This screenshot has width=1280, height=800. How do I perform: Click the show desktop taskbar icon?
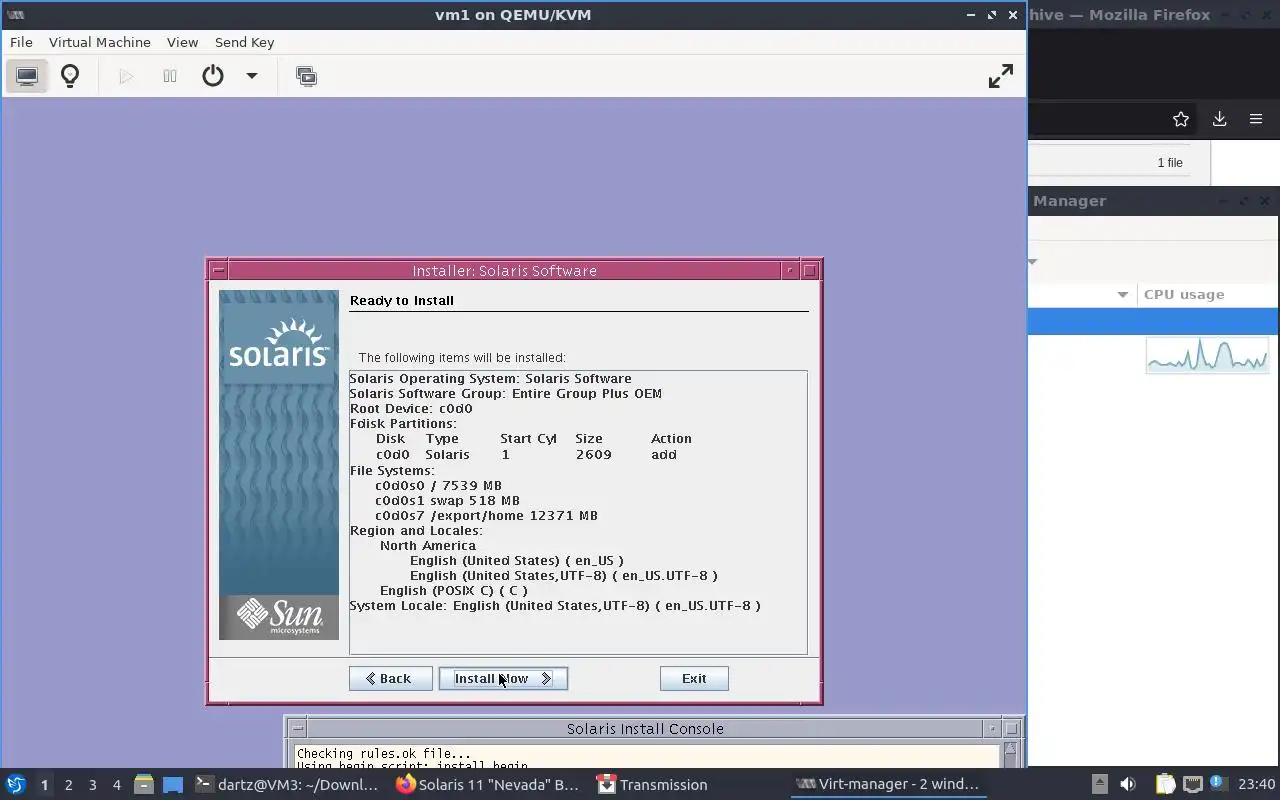tap(173, 784)
